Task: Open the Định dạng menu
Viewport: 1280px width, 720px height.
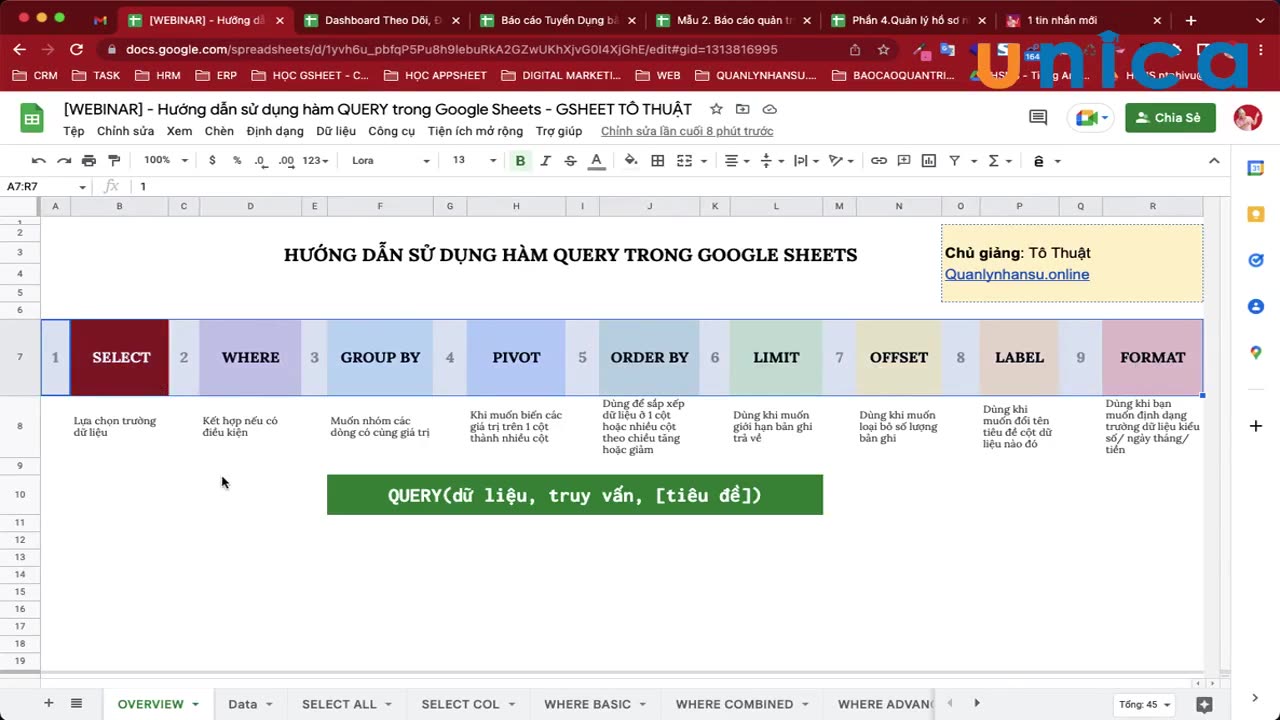Action: click(275, 131)
